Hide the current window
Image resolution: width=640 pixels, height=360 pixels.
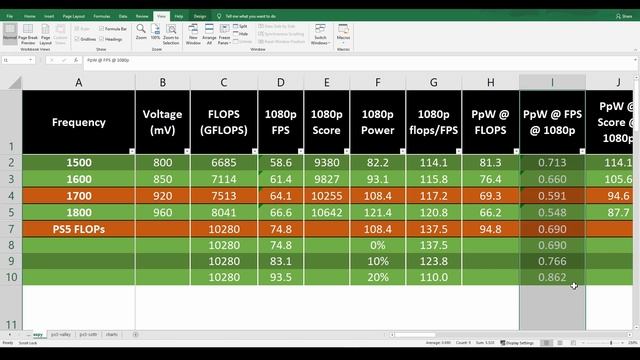(240, 34)
